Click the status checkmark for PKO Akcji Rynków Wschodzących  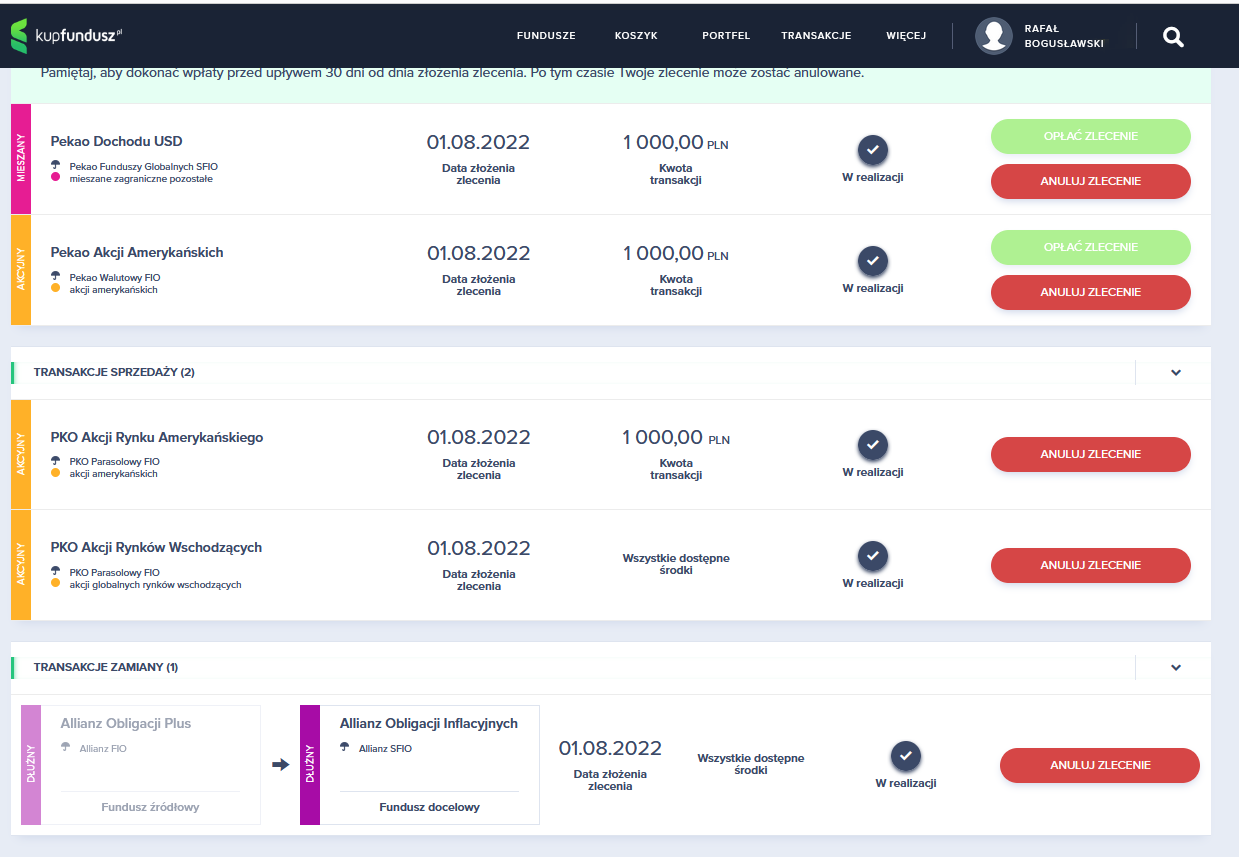pyautogui.click(x=873, y=557)
